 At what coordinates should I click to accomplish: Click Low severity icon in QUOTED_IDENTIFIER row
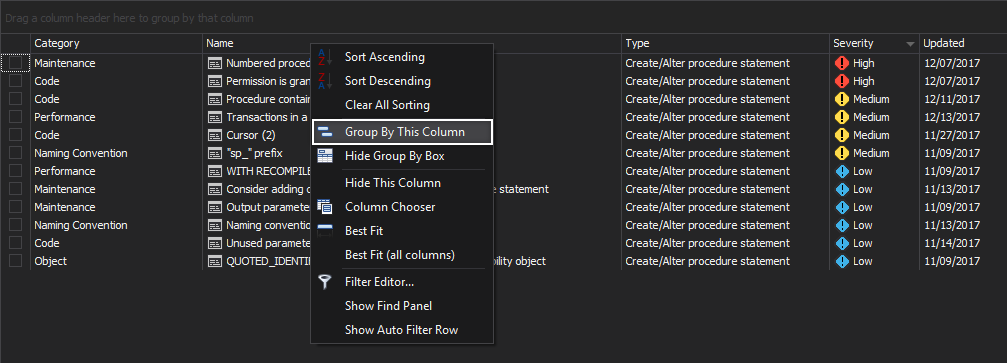click(x=841, y=261)
